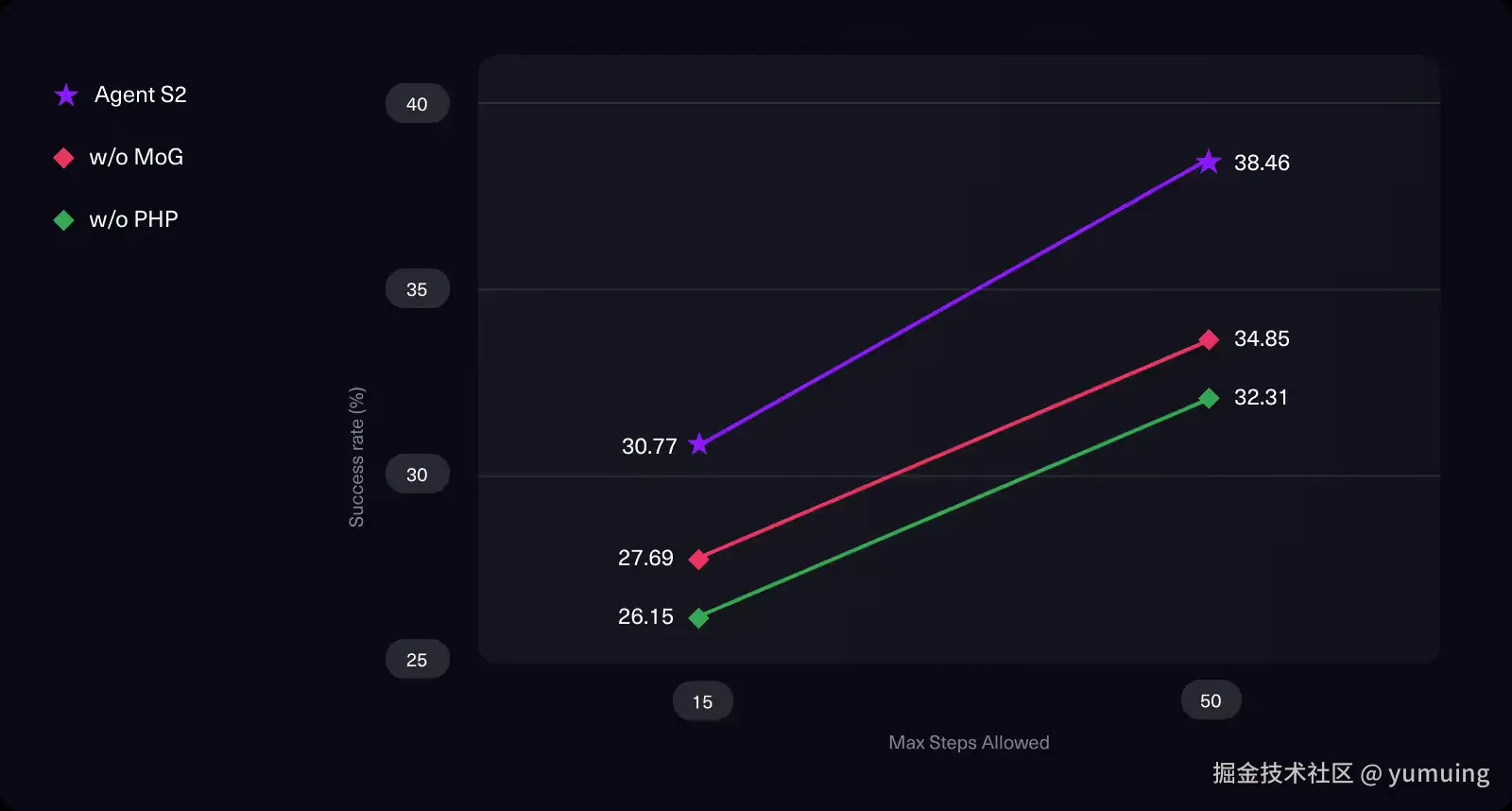Click the "Agent S2" legend text
The image size is (1512, 811).
pos(141,95)
